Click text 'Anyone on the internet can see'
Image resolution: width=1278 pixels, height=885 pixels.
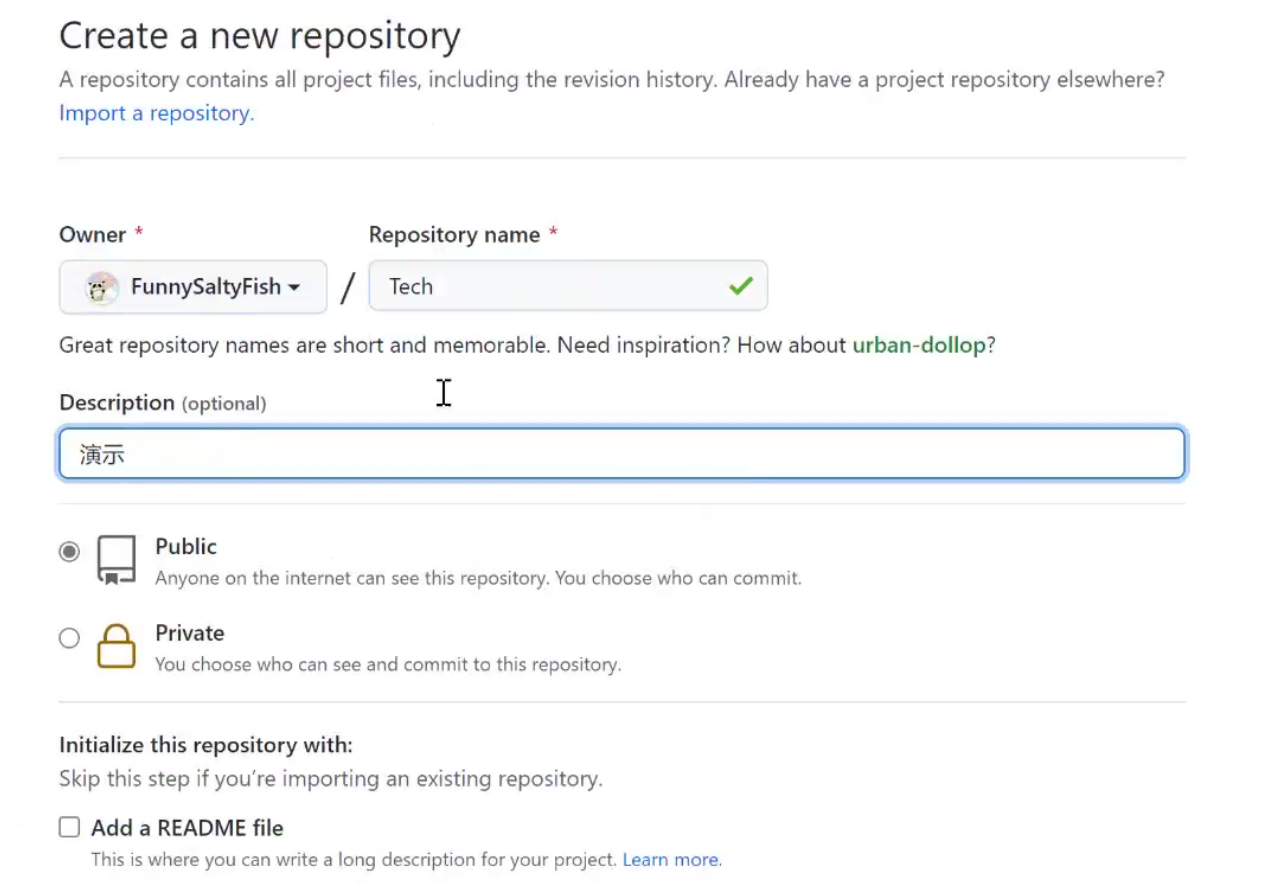(x=478, y=578)
